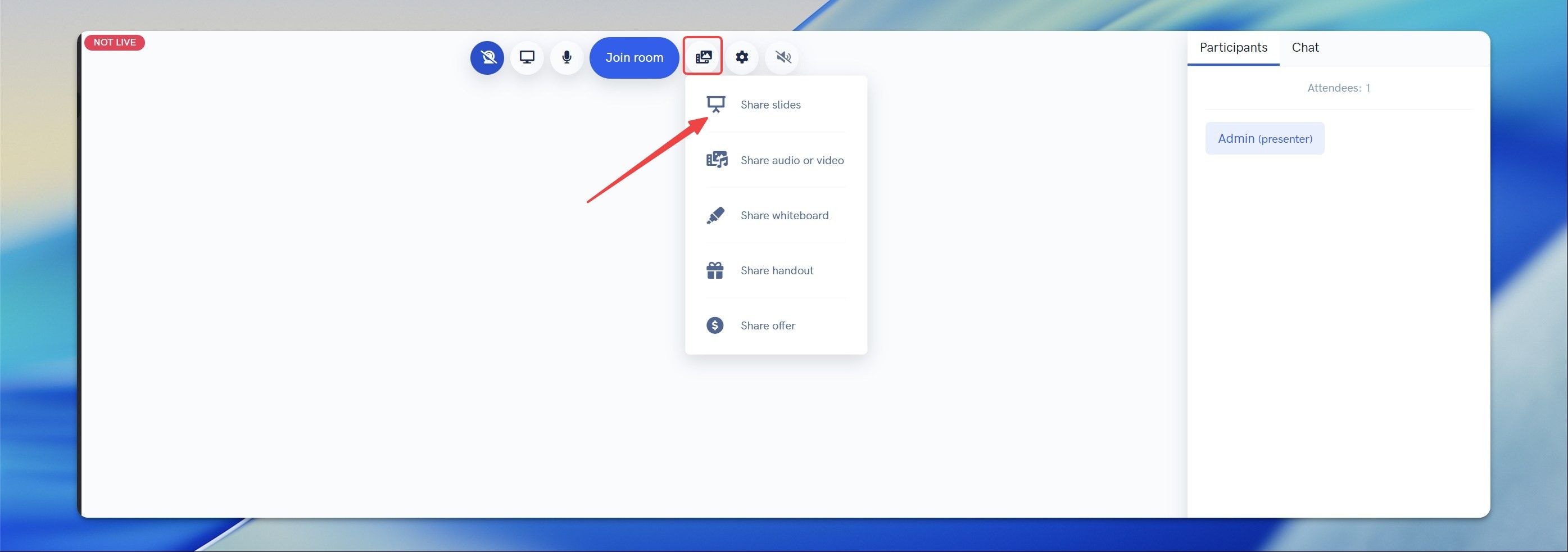Start screen sharing with the monitor icon
This screenshot has height=552, width=1568.
(527, 58)
